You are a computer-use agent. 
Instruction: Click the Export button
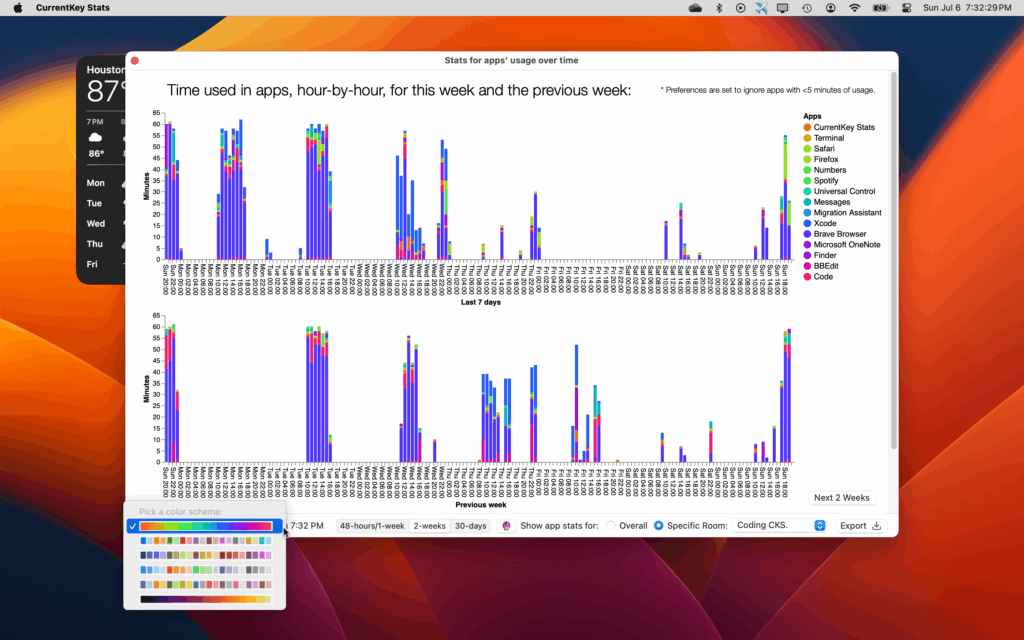point(858,525)
